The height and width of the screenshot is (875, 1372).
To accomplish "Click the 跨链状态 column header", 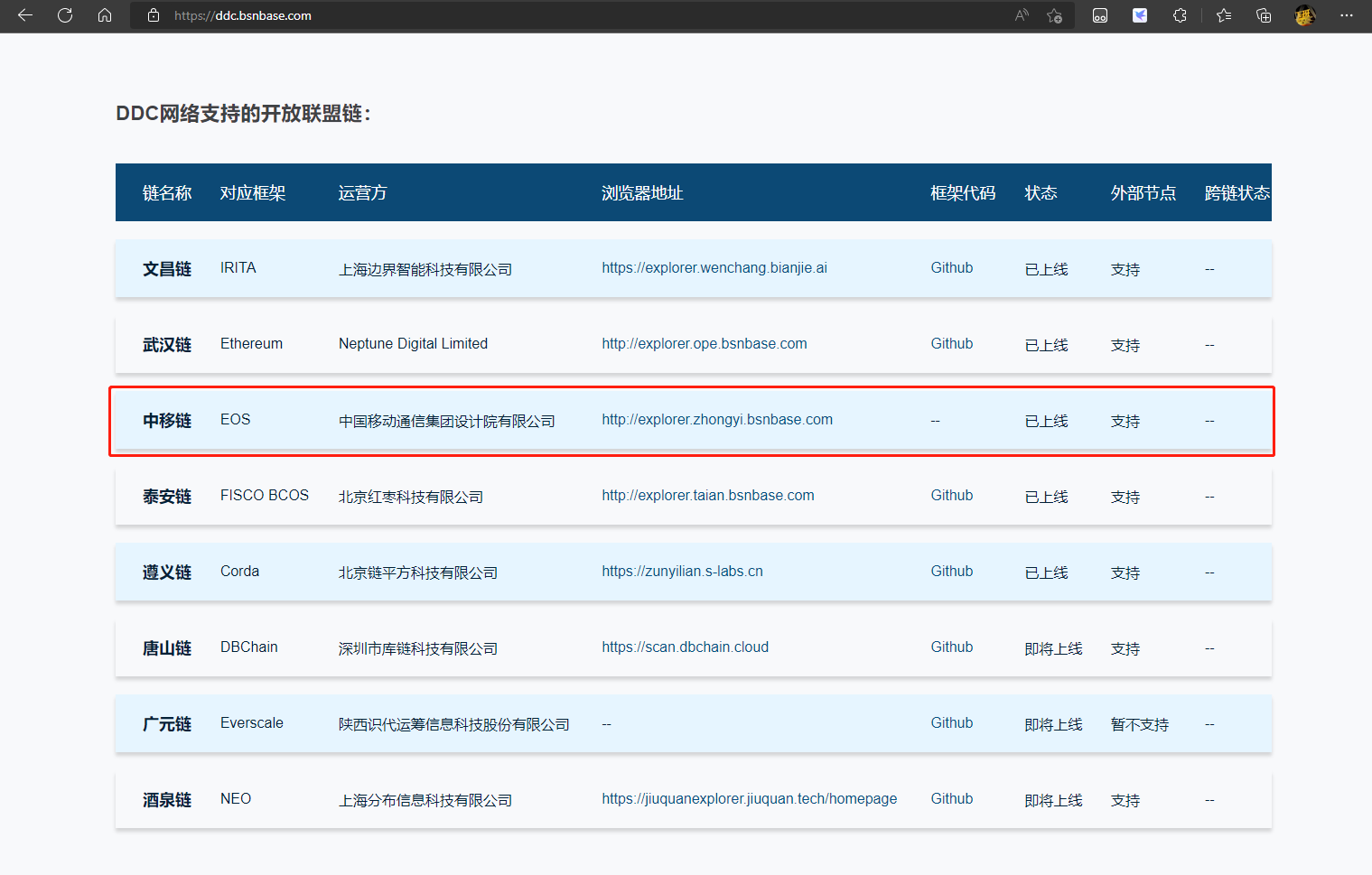I will [1237, 193].
